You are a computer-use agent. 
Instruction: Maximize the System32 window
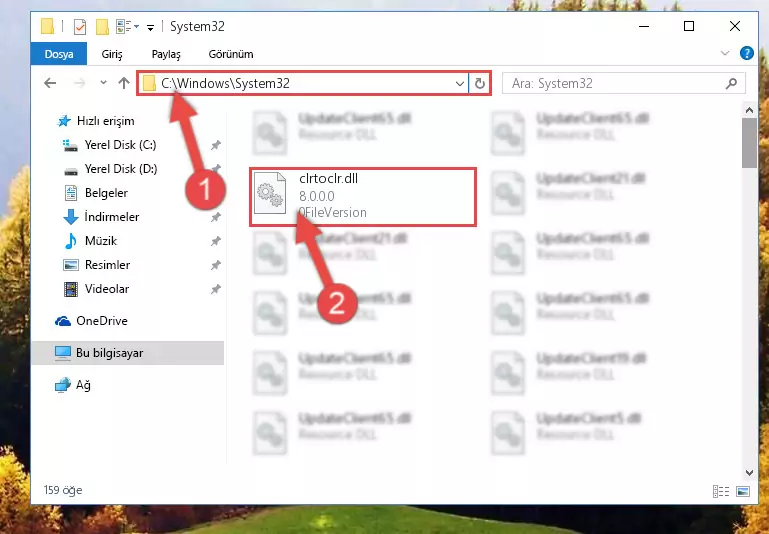pyautogui.click(x=689, y=26)
